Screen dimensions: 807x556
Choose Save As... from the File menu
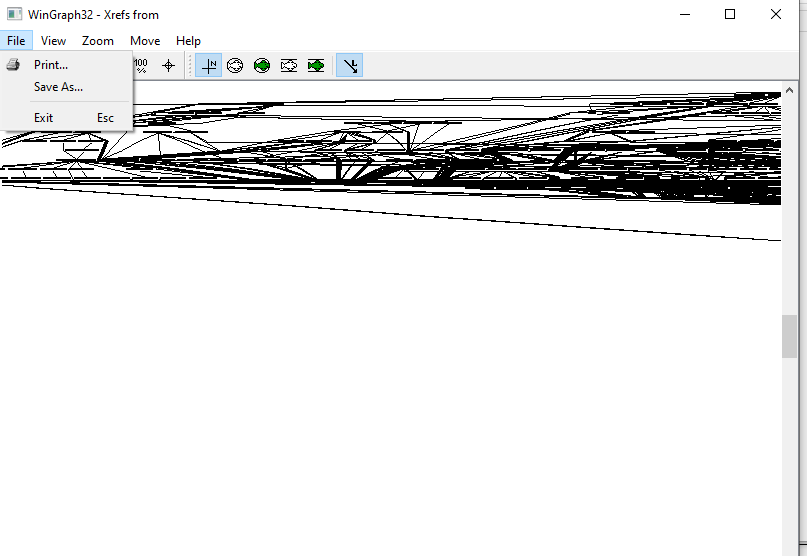58,87
